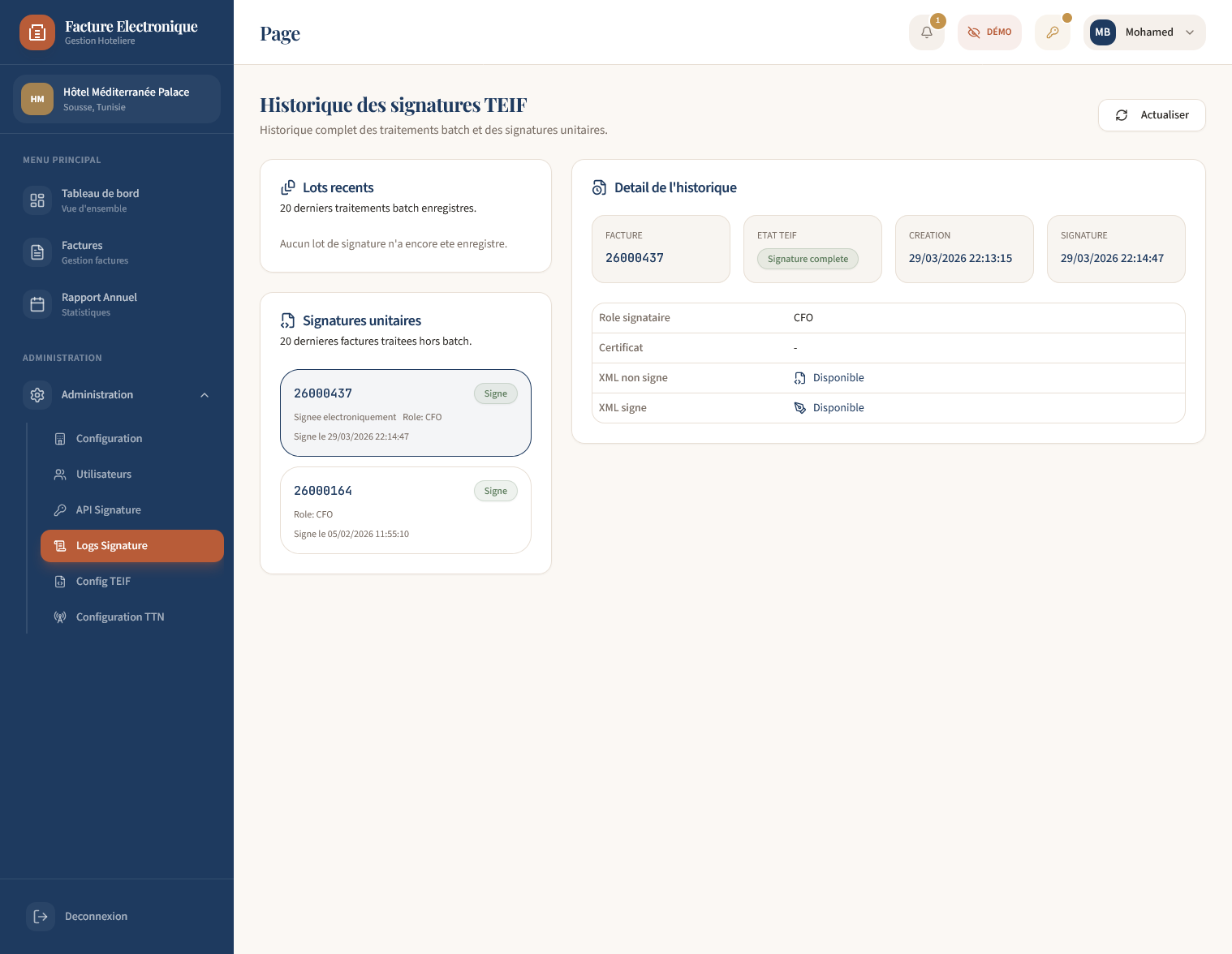Open the Configuration TTN menu item

click(x=120, y=617)
